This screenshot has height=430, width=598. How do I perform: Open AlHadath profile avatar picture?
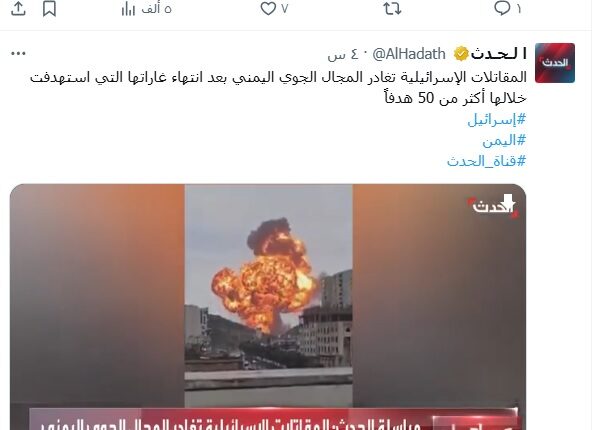tap(555, 63)
